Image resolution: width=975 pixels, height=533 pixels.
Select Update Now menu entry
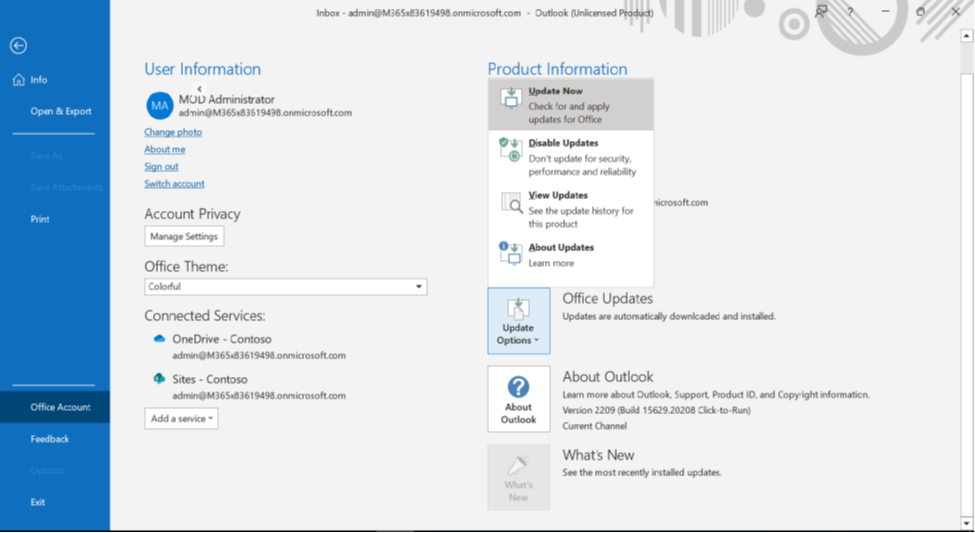571,104
